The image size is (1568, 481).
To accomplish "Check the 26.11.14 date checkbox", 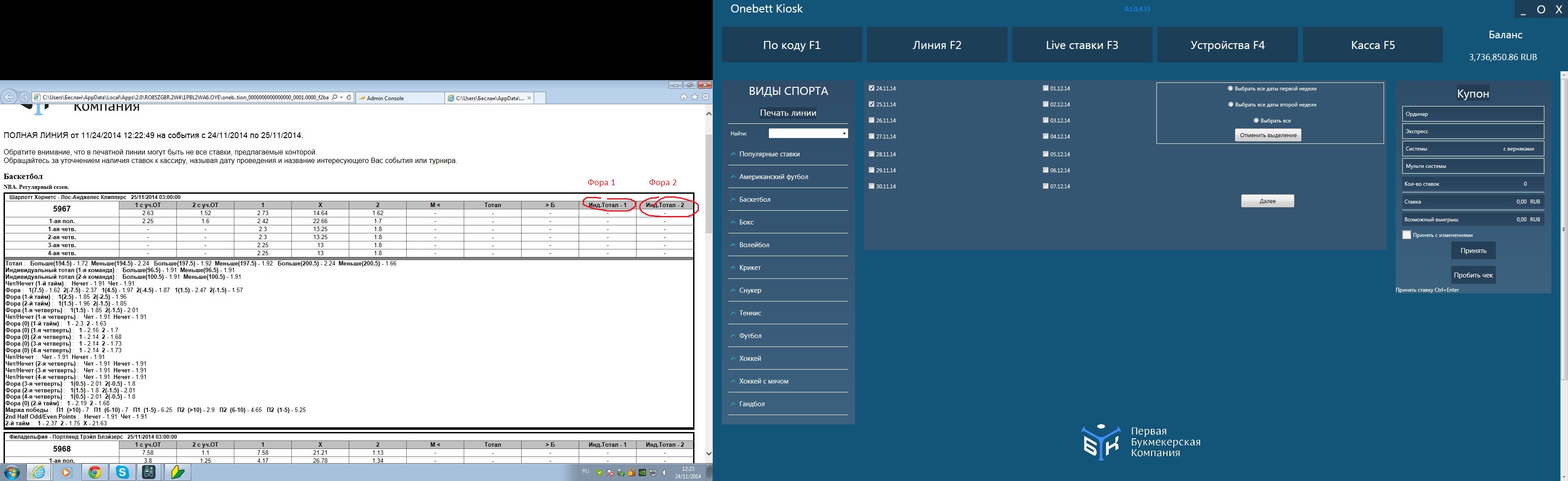I will click(872, 120).
